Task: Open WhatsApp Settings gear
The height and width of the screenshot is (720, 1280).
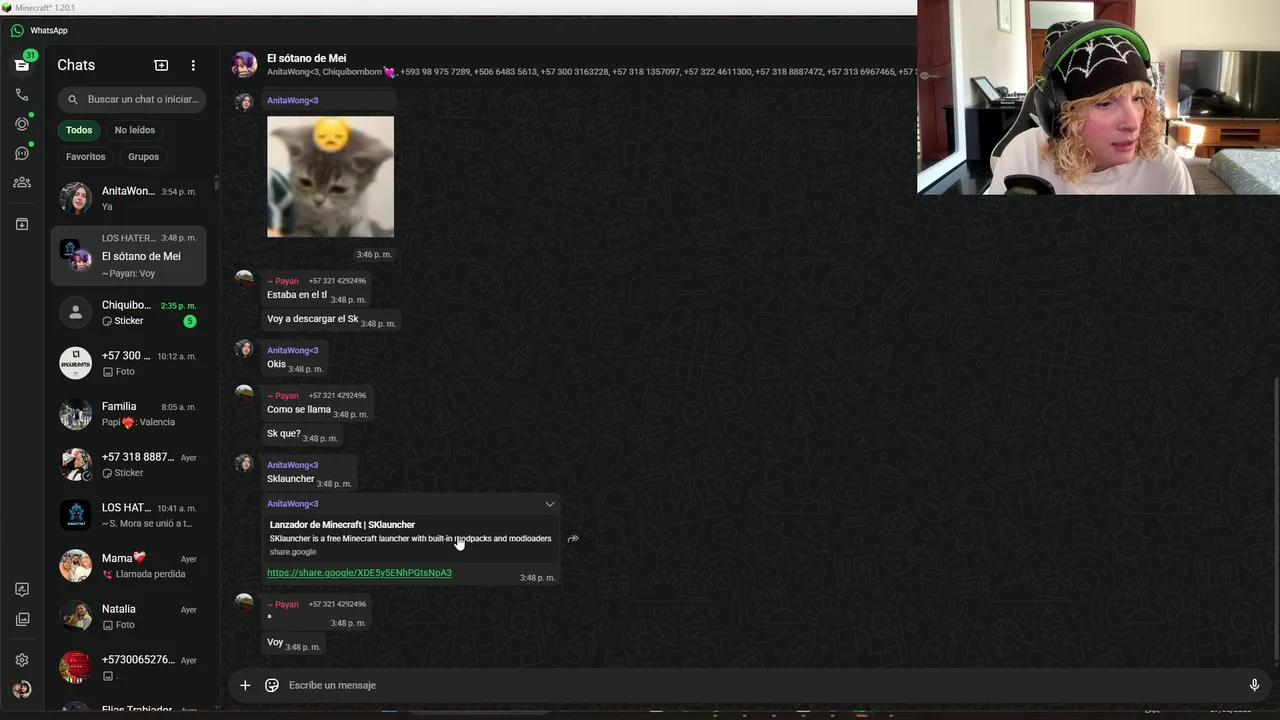Action: tap(22, 660)
